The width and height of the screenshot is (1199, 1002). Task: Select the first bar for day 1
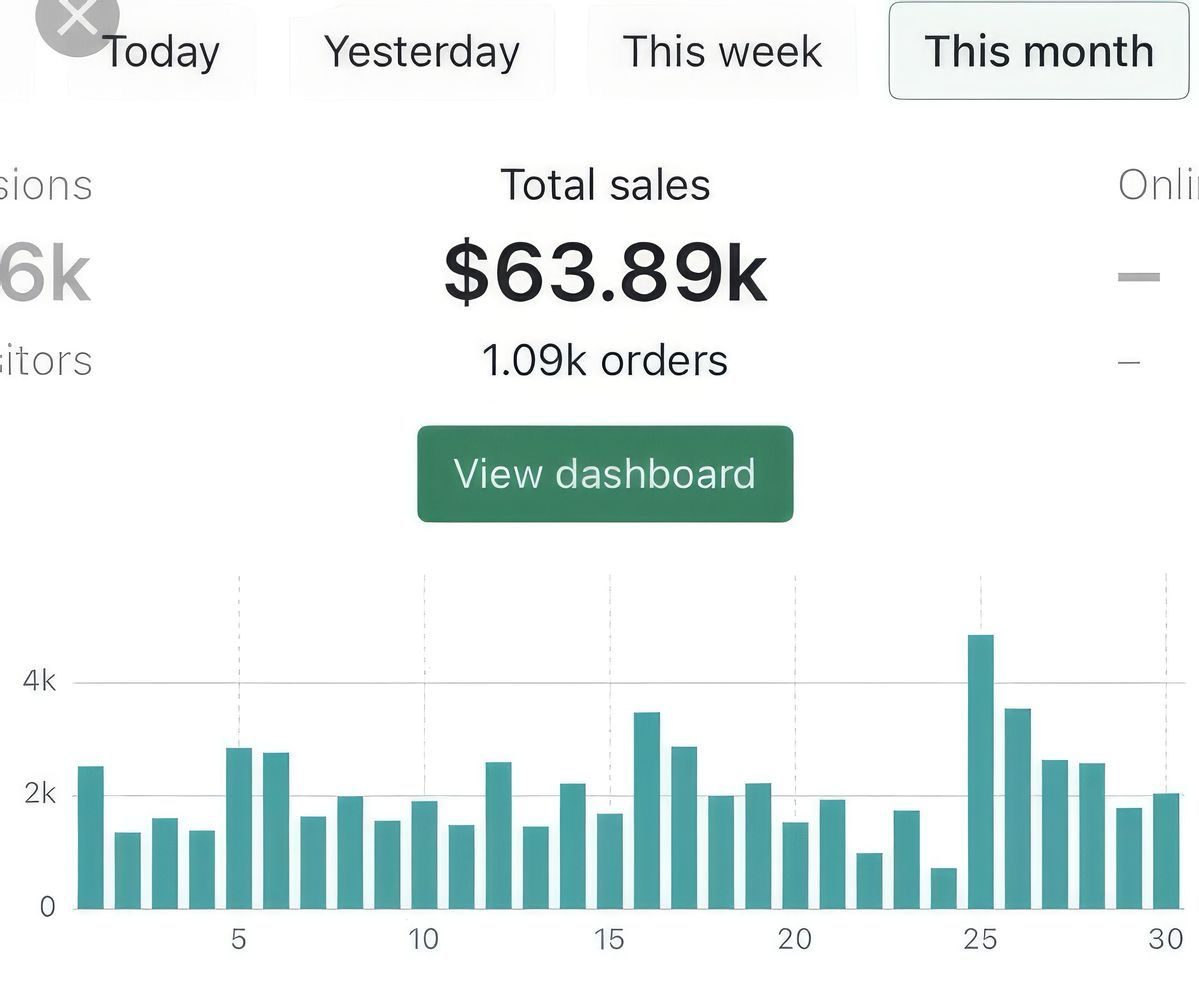(91, 837)
